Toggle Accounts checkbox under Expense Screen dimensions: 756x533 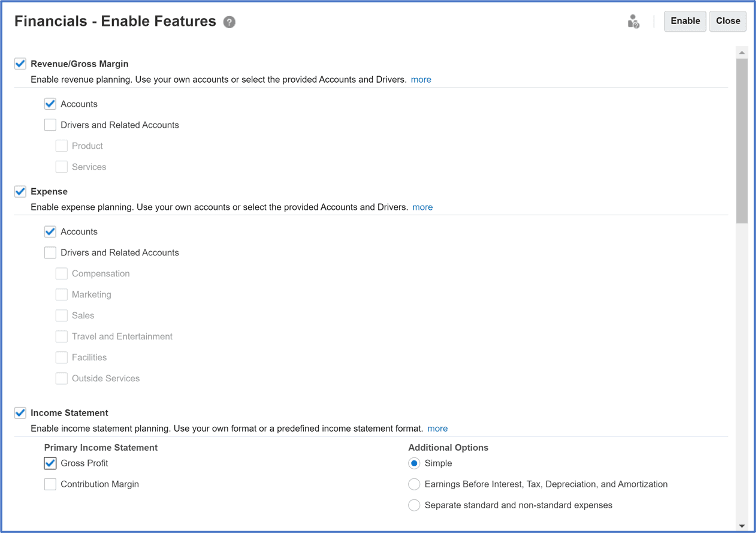click(x=50, y=232)
